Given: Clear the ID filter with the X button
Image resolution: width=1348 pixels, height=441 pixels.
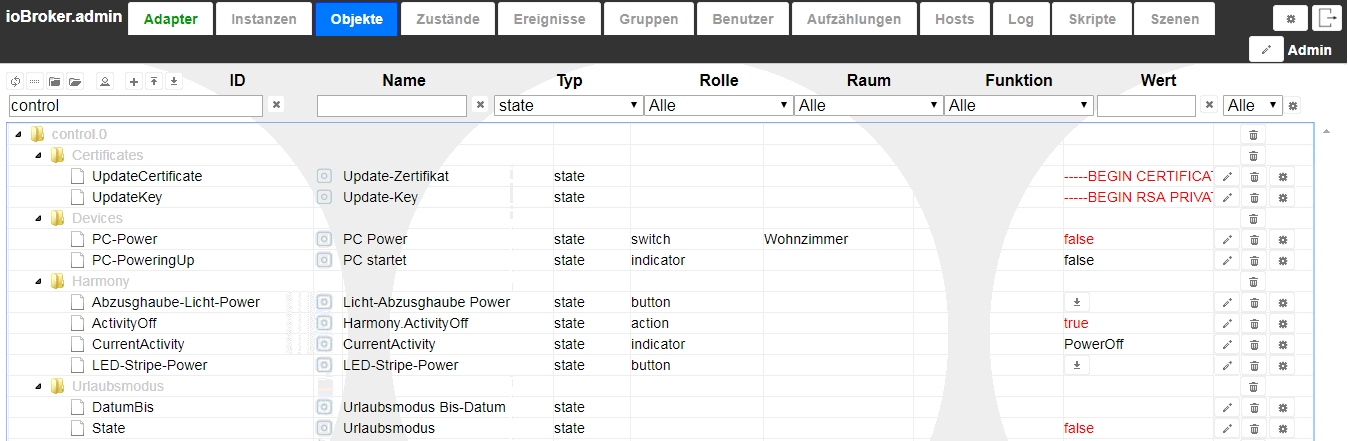Looking at the screenshot, I should (x=277, y=104).
